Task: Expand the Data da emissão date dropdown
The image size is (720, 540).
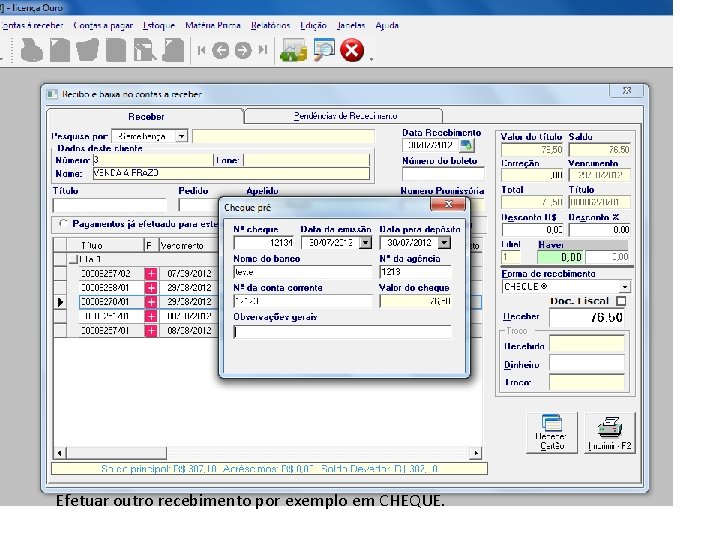Action: point(365,242)
